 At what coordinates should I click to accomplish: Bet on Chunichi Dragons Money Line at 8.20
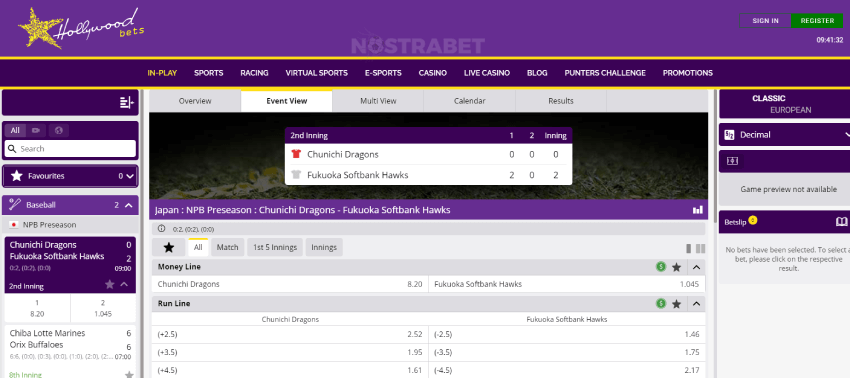(290, 284)
